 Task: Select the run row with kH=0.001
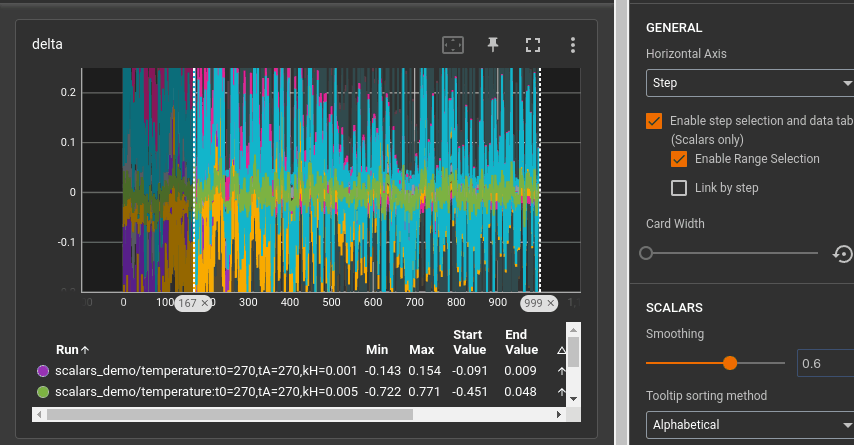click(x=298, y=371)
